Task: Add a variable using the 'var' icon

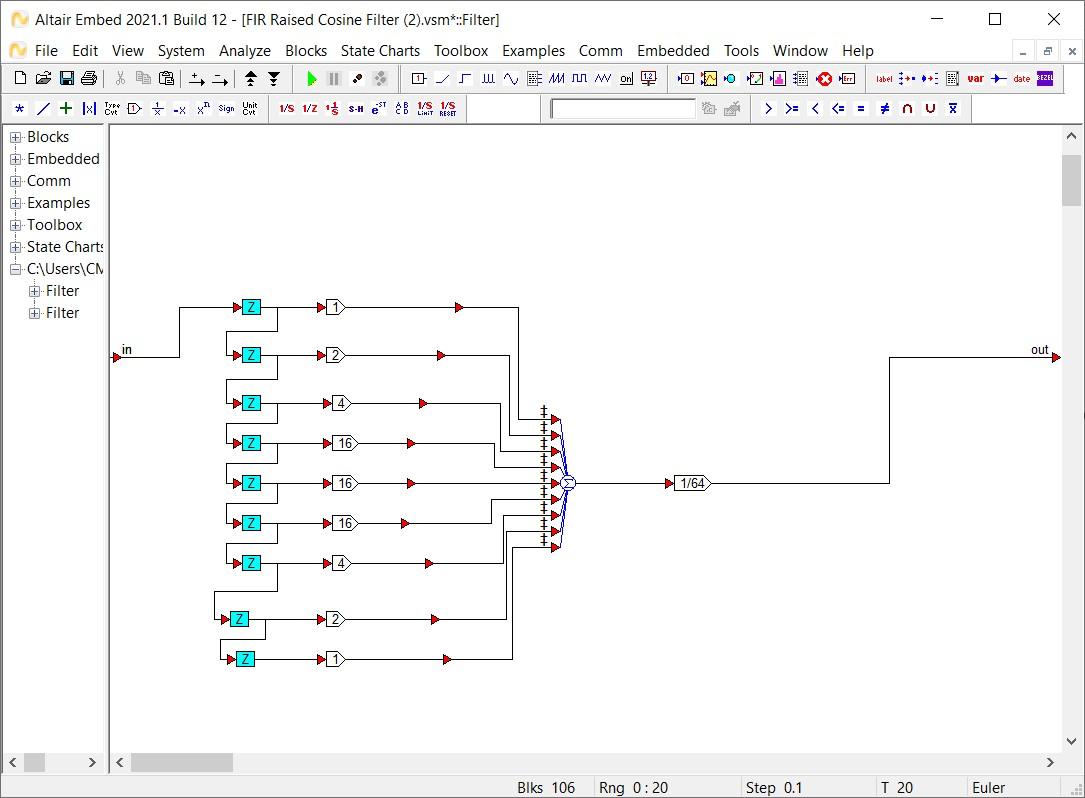Action: pos(975,79)
